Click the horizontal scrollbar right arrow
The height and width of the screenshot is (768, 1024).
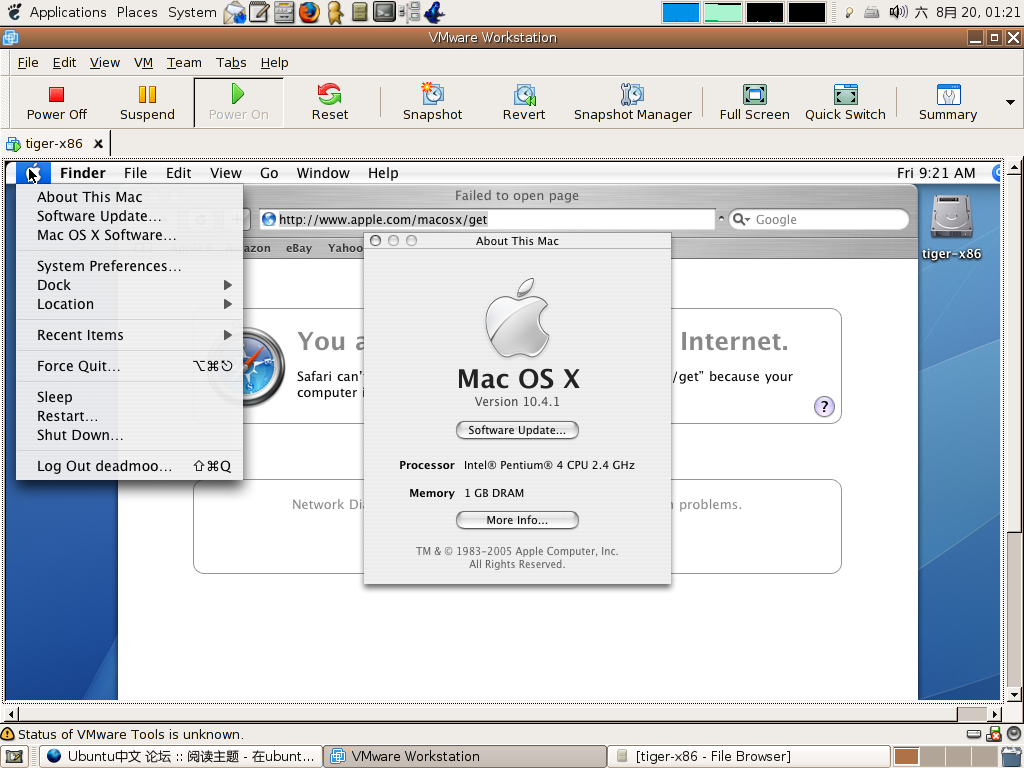(995, 714)
